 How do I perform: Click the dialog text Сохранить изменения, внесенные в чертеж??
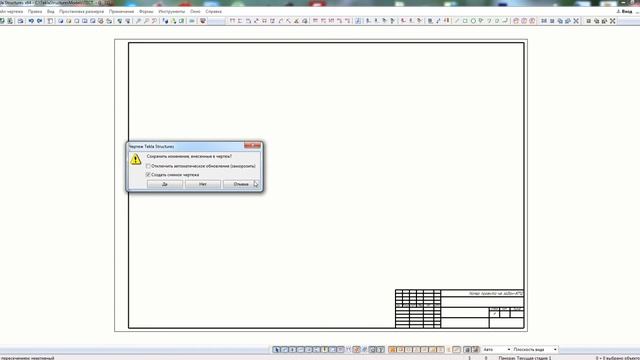pos(189,156)
